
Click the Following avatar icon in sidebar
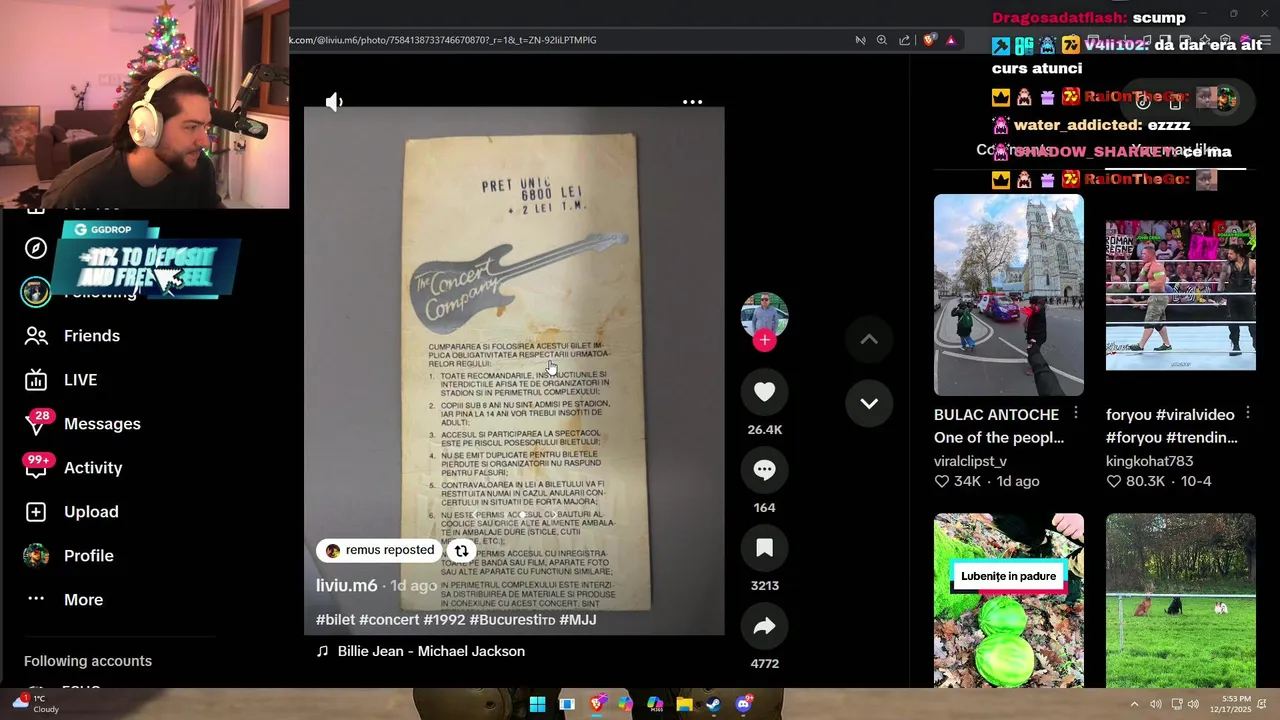[x=36, y=292]
